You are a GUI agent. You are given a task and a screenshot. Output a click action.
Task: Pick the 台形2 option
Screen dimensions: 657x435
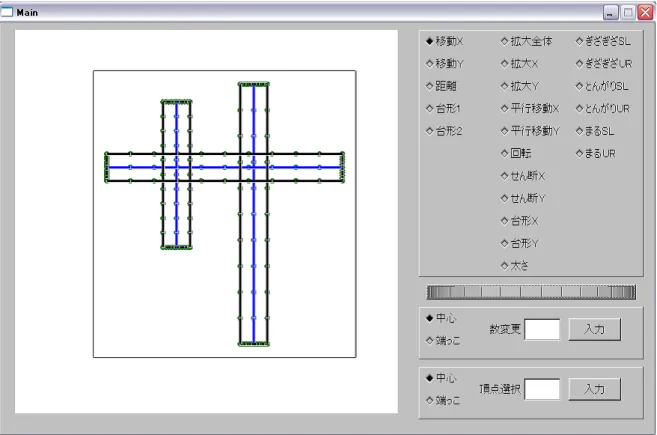pyautogui.click(x=444, y=131)
